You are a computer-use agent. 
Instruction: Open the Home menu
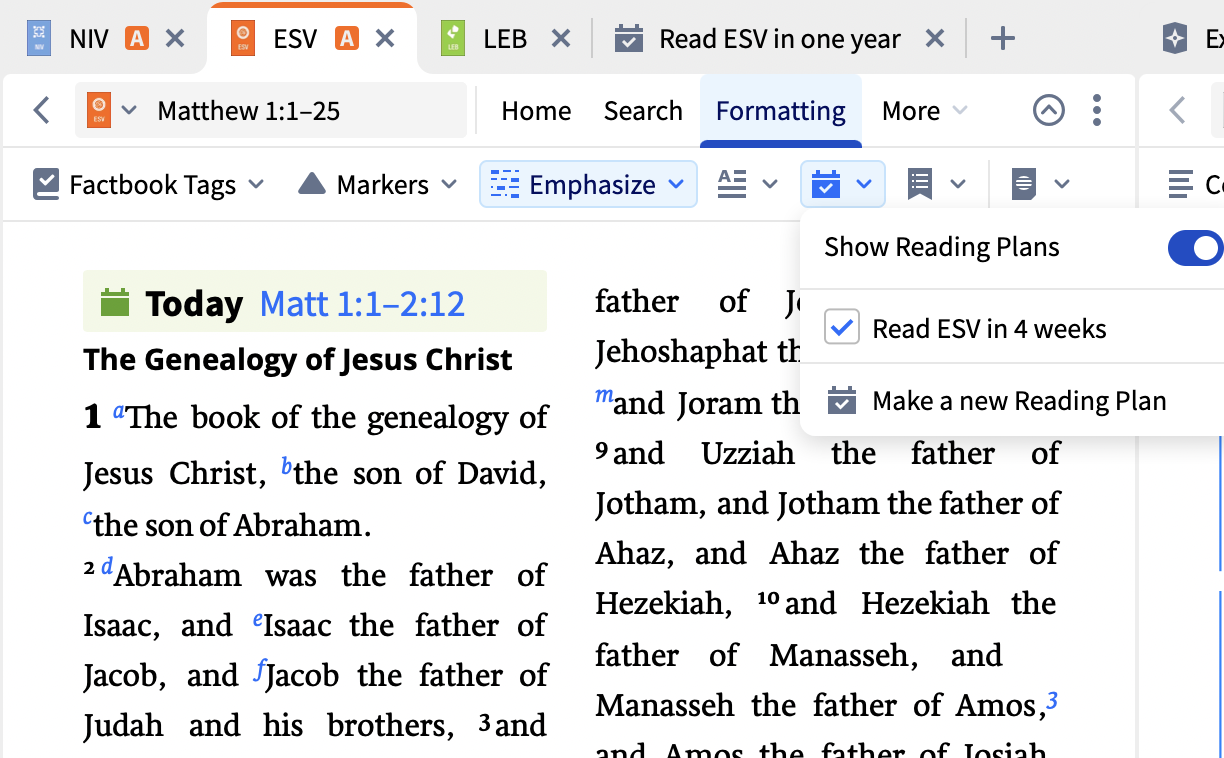click(536, 110)
